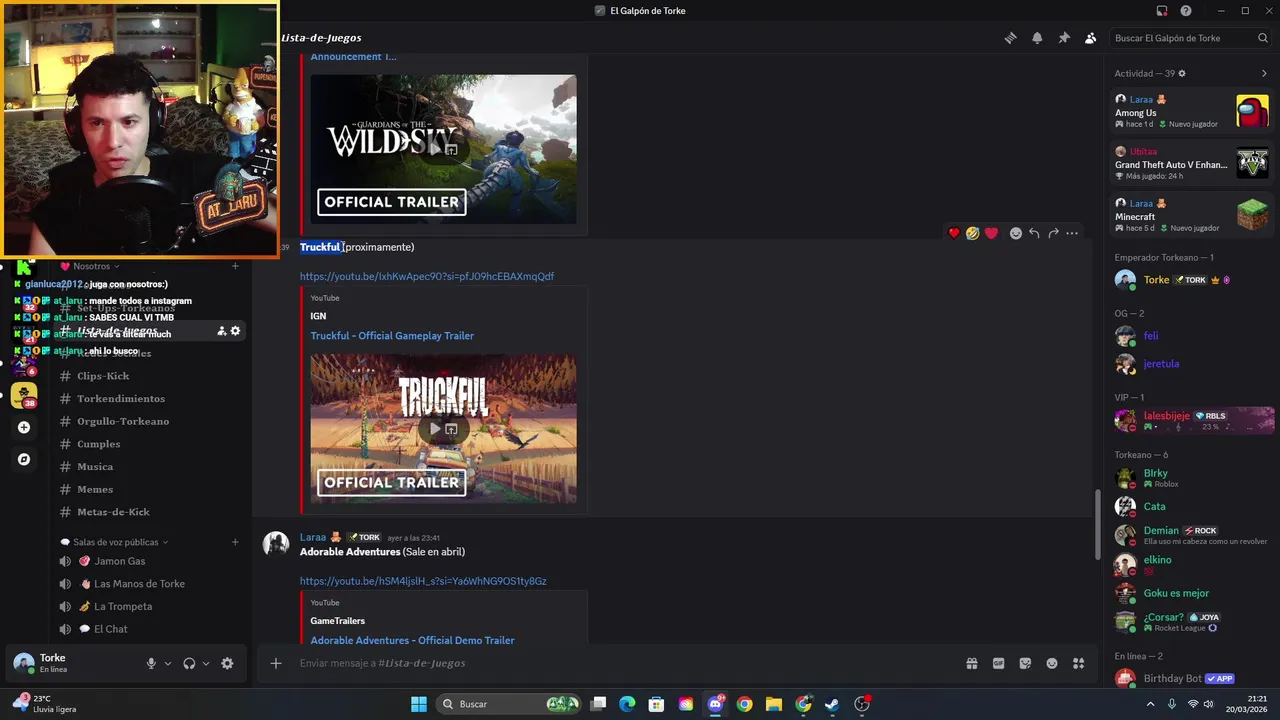Open the Grand Theft Auto V activity card
This screenshot has width=1280, height=720.
click(x=1193, y=164)
